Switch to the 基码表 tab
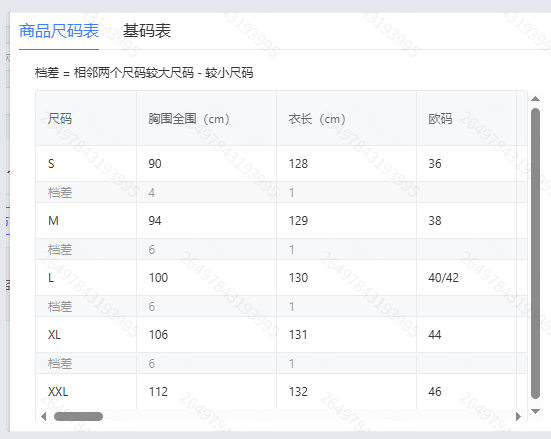551x439 pixels. coord(147,31)
